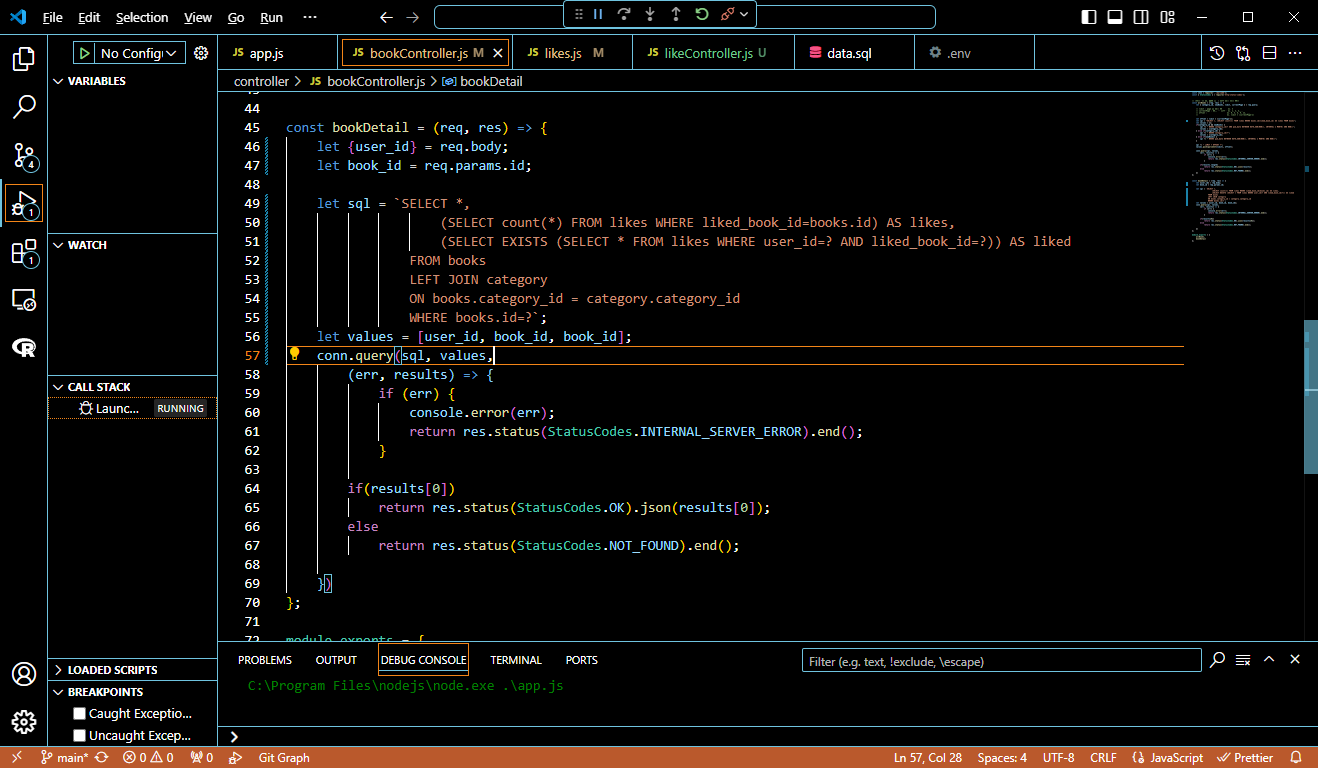Open the Selection menu

click(x=142, y=17)
